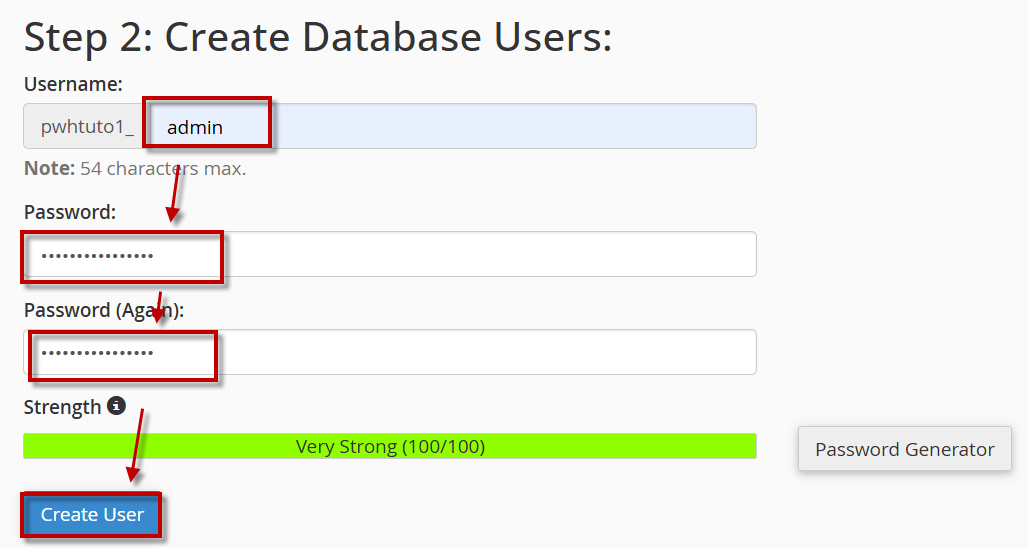This screenshot has height=548, width=1028.
Task: Click the Create User button
Action: (x=92, y=515)
